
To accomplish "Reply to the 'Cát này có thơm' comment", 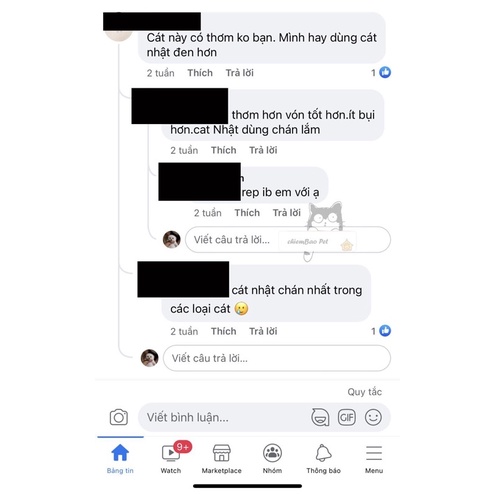I will 240,73.
